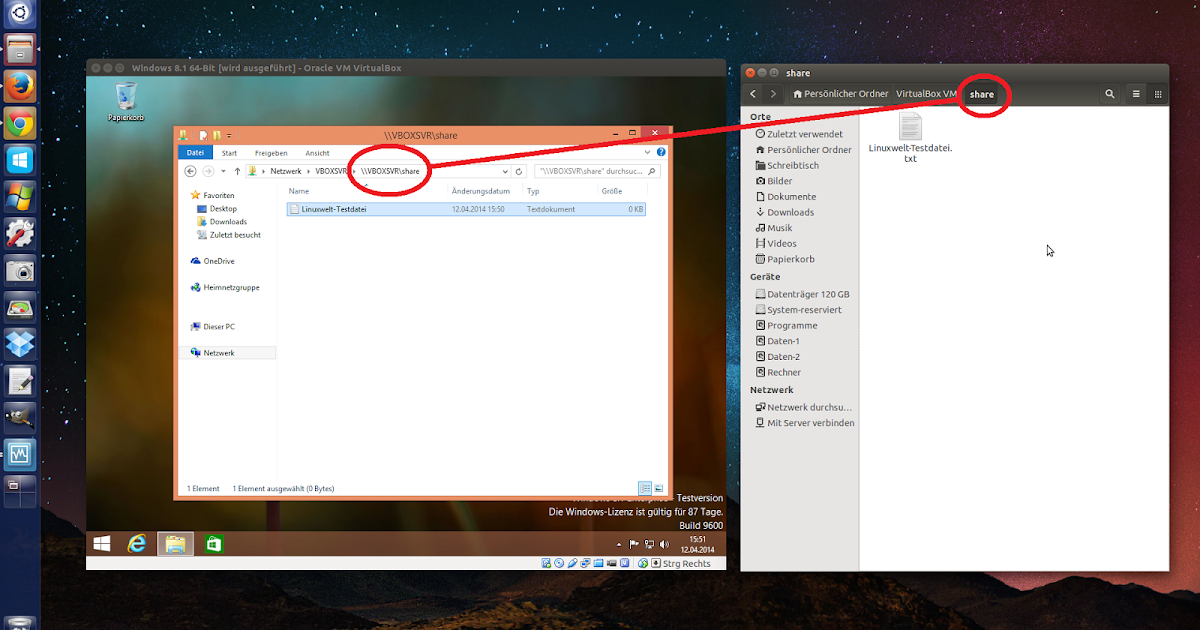This screenshot has height=630, width=1200.
Task: Open the address bar history dropdown
Action: click(506, 171)
